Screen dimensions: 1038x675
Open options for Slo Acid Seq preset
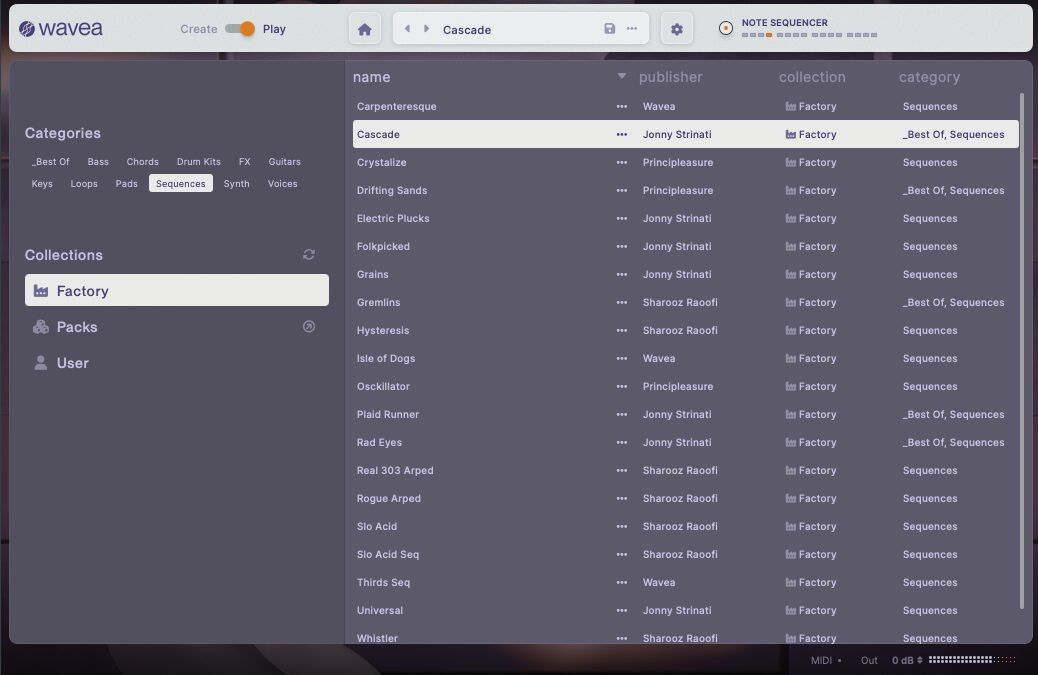click(622, 555)
